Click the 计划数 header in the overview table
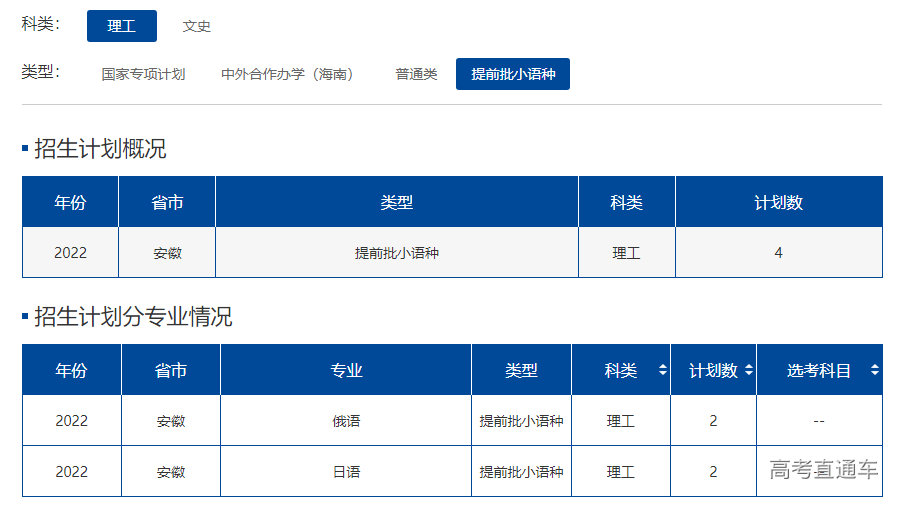Viewport: 907px width, 509px height. [x=779, y=202]
